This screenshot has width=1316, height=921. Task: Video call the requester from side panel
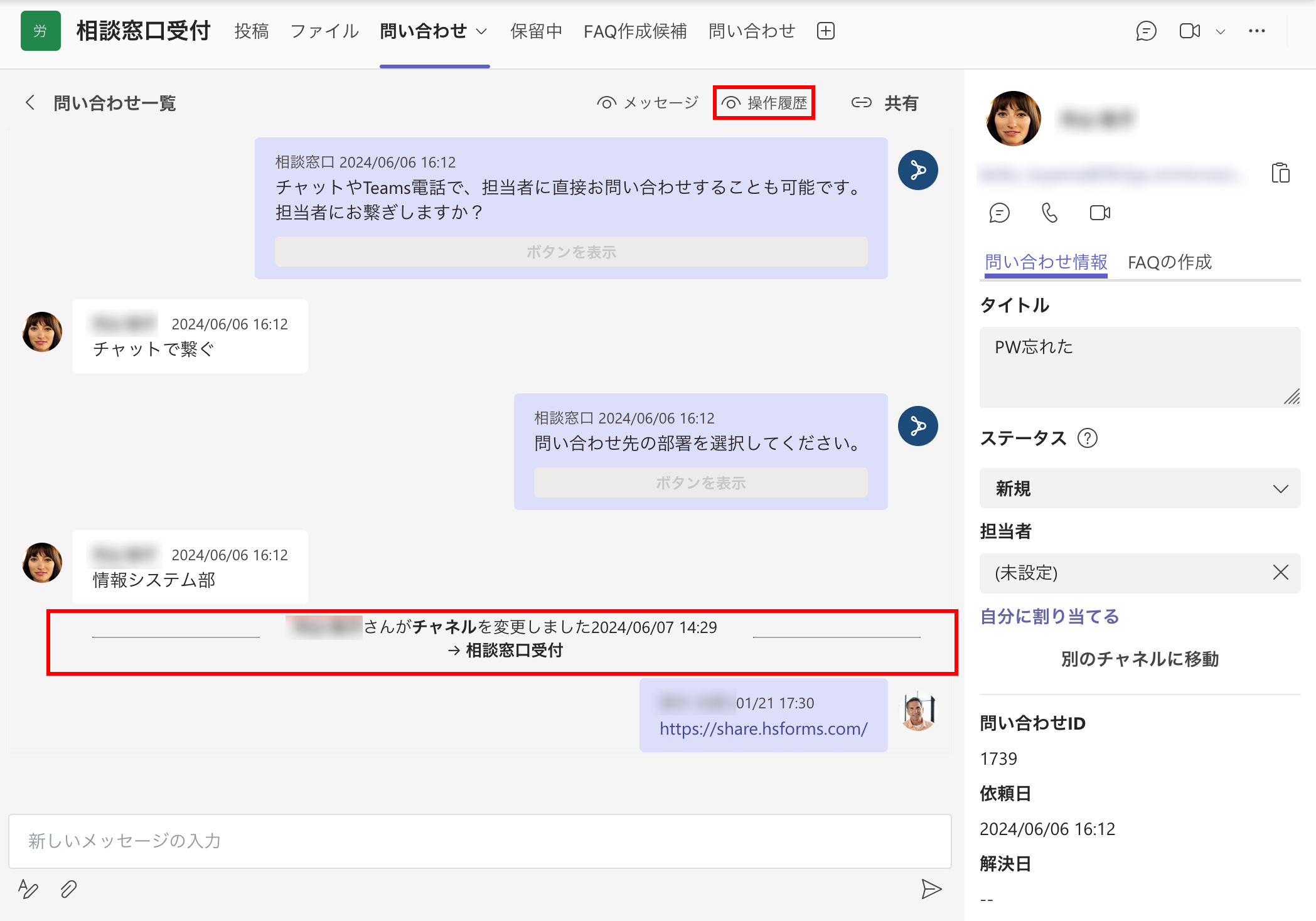pyautogui.click(x=1099, y=213)
